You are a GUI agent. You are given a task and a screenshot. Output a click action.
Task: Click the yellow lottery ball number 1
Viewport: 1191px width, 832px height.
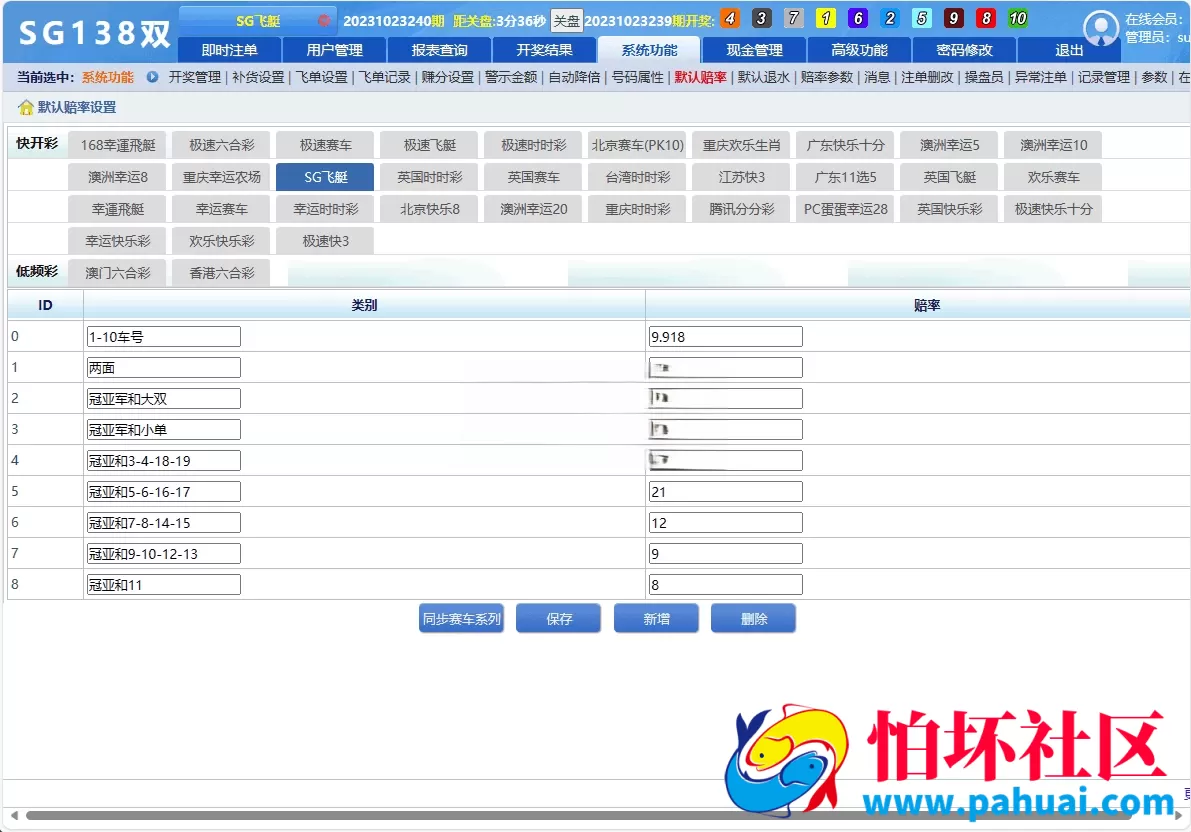(826, 18)
